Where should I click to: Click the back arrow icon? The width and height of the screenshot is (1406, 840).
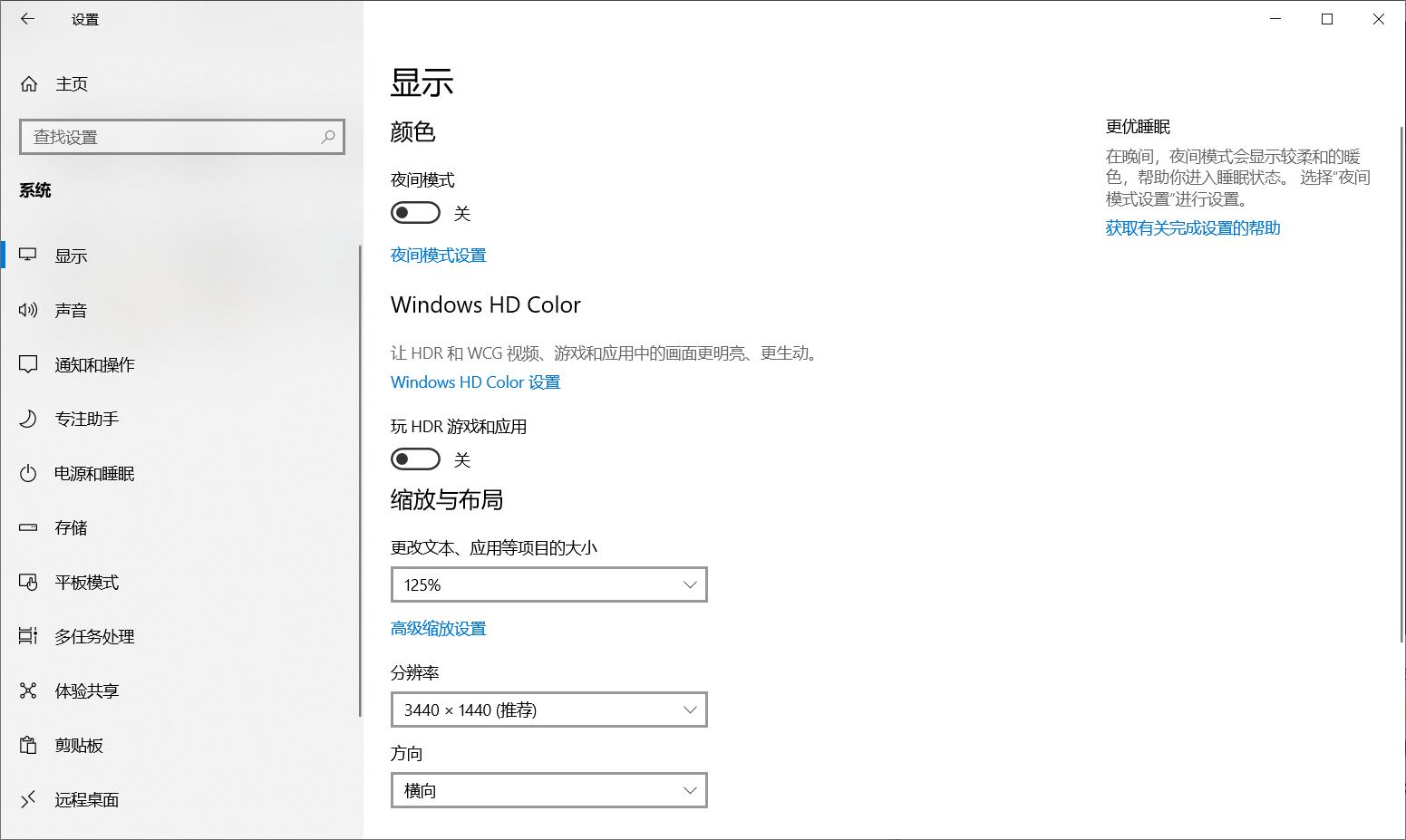click(28, 19)
